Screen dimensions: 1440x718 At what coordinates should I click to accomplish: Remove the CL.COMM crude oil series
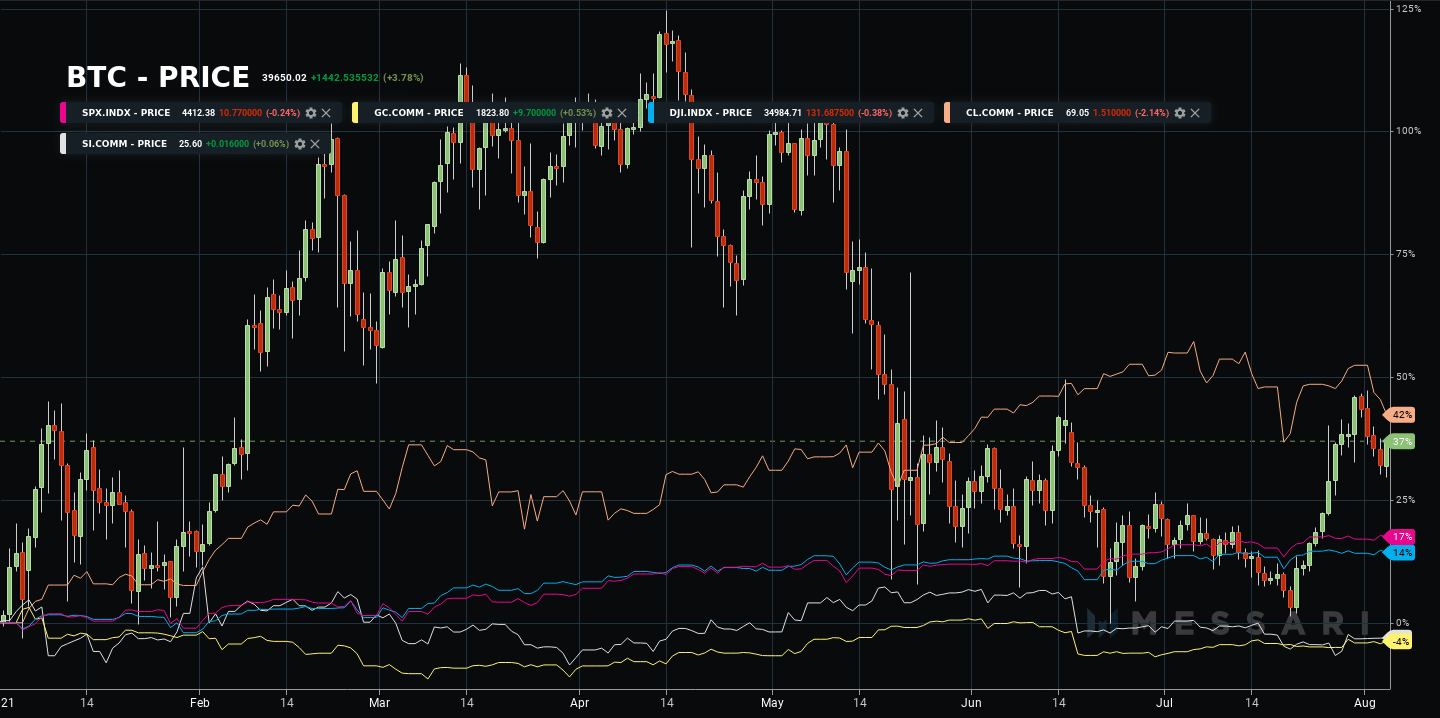pos(1194,113)
